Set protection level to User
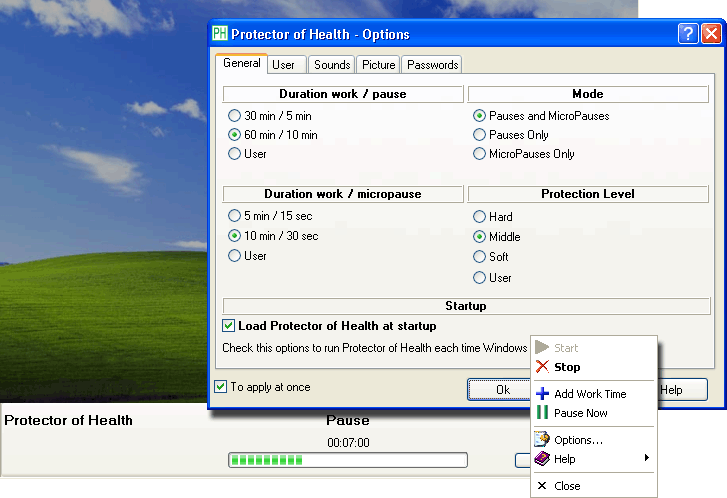 [492, 278]
